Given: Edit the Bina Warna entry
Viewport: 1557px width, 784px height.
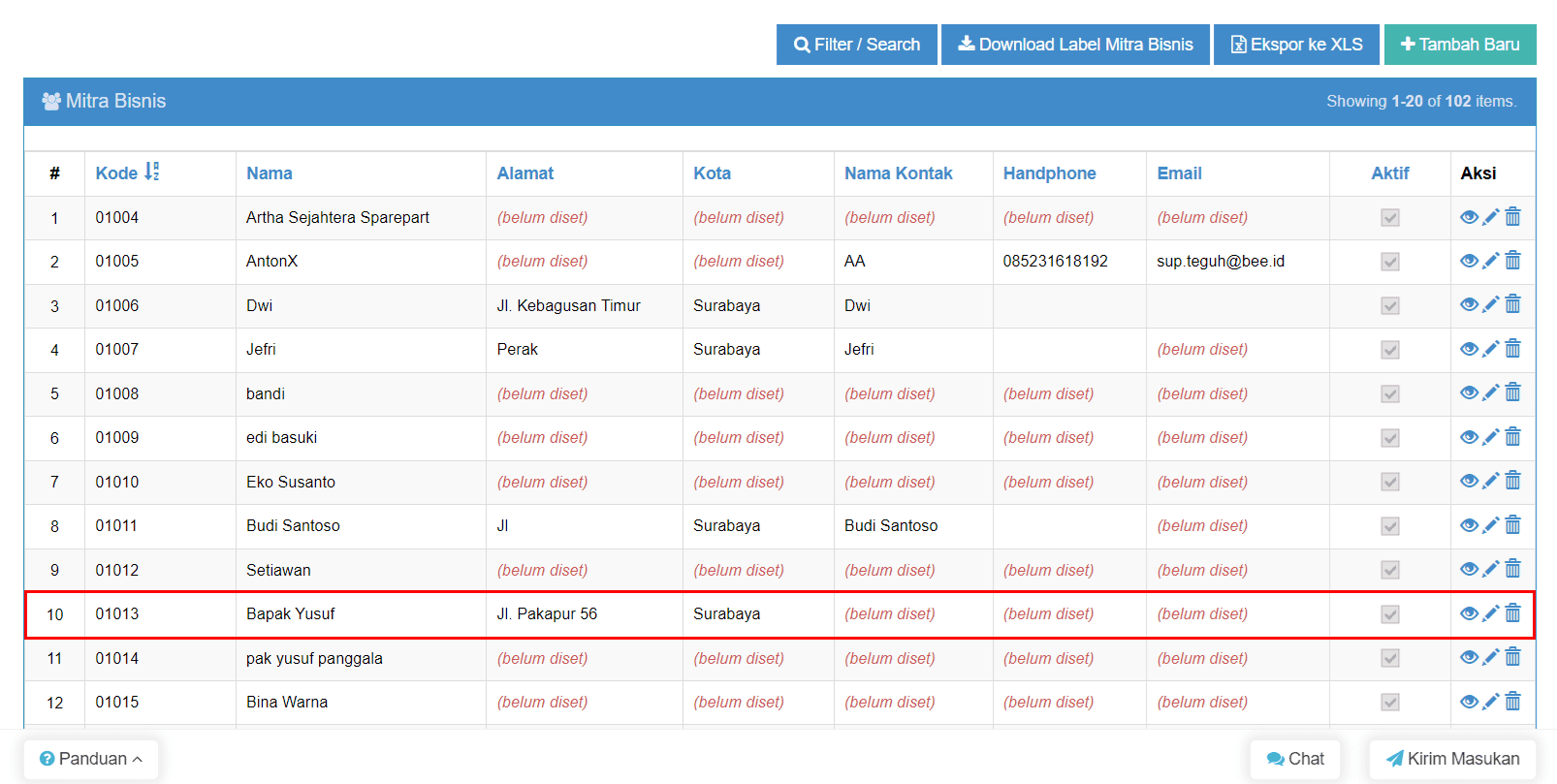Looking at the screenshot, I should coord(1491,702).
